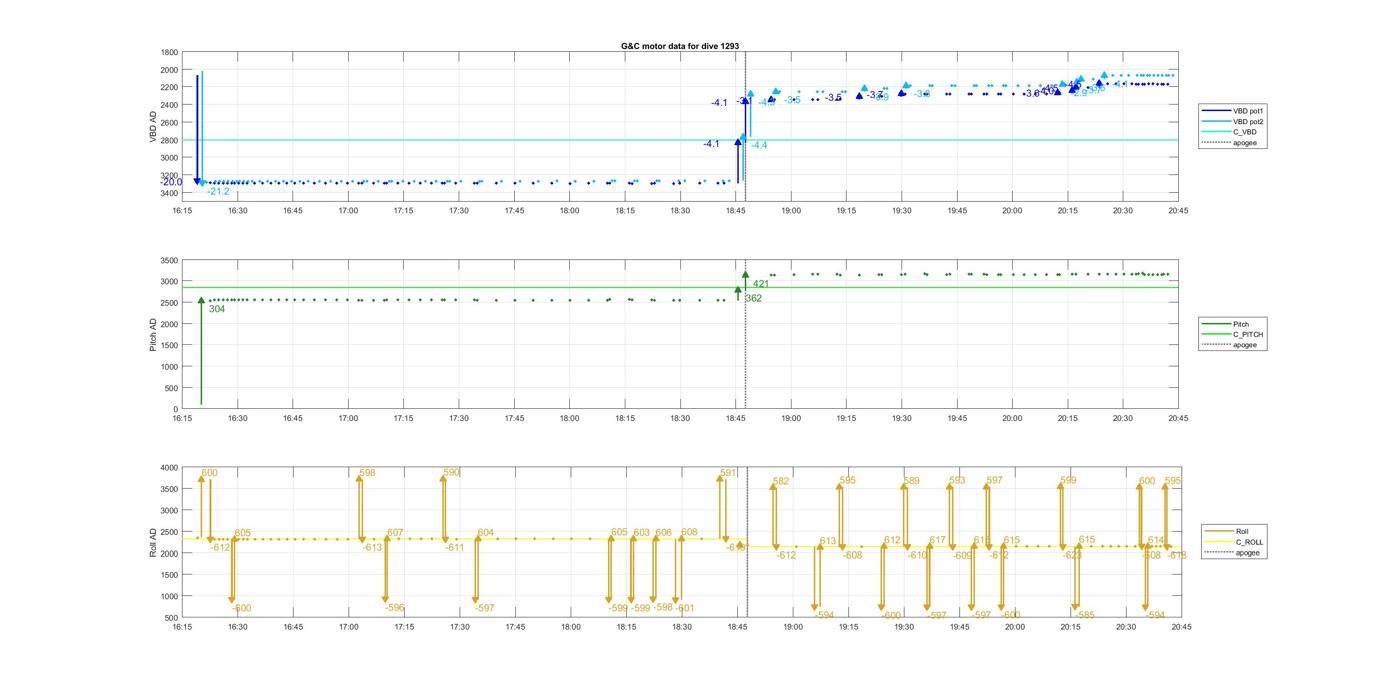Click the '362' pitch annotation

753,298
